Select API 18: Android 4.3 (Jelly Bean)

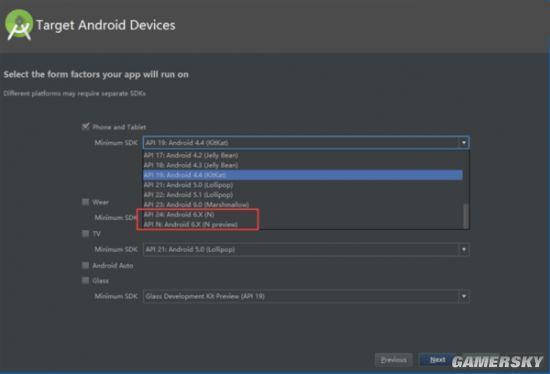tap(303, 165)
